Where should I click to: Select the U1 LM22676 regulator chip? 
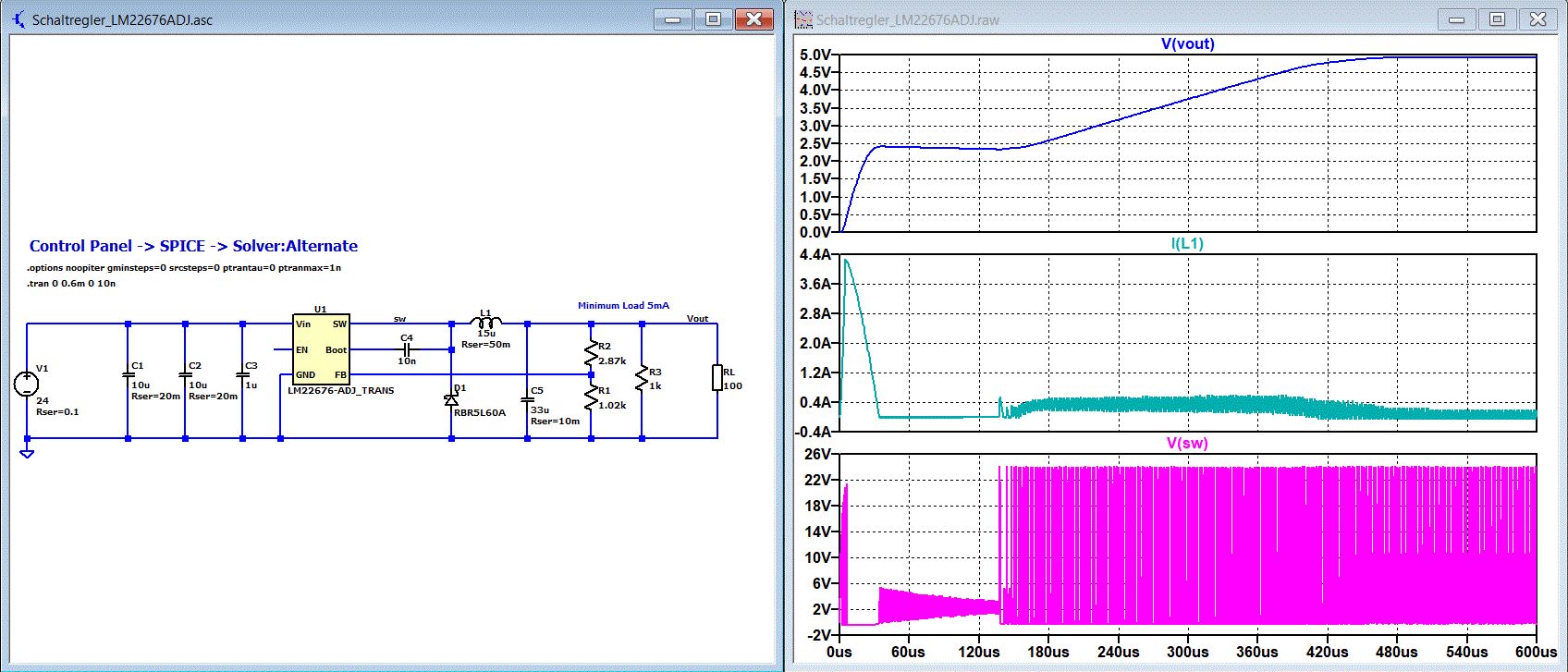click(321, 348)
